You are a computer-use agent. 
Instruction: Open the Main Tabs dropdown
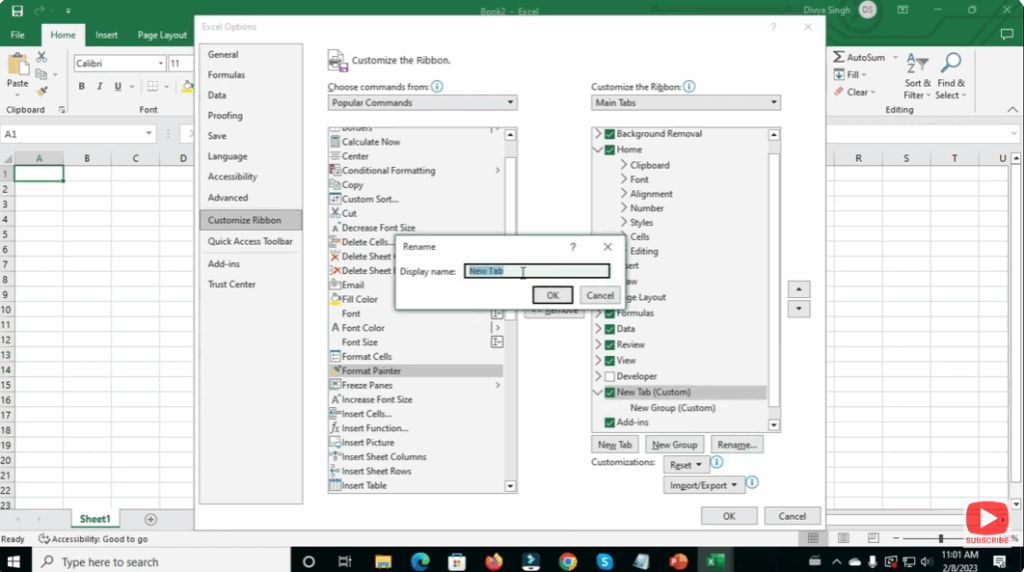point(685,103)
